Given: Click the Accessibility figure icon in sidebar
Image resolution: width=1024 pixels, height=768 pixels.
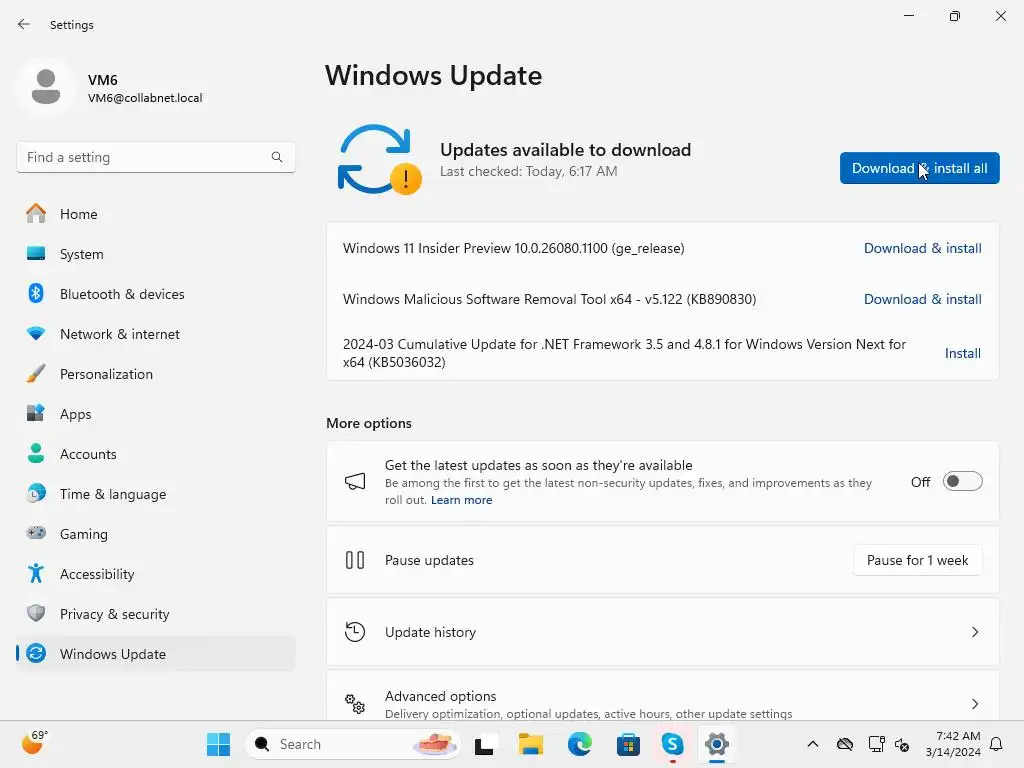Looking at the screenshot, I should 36,573.
